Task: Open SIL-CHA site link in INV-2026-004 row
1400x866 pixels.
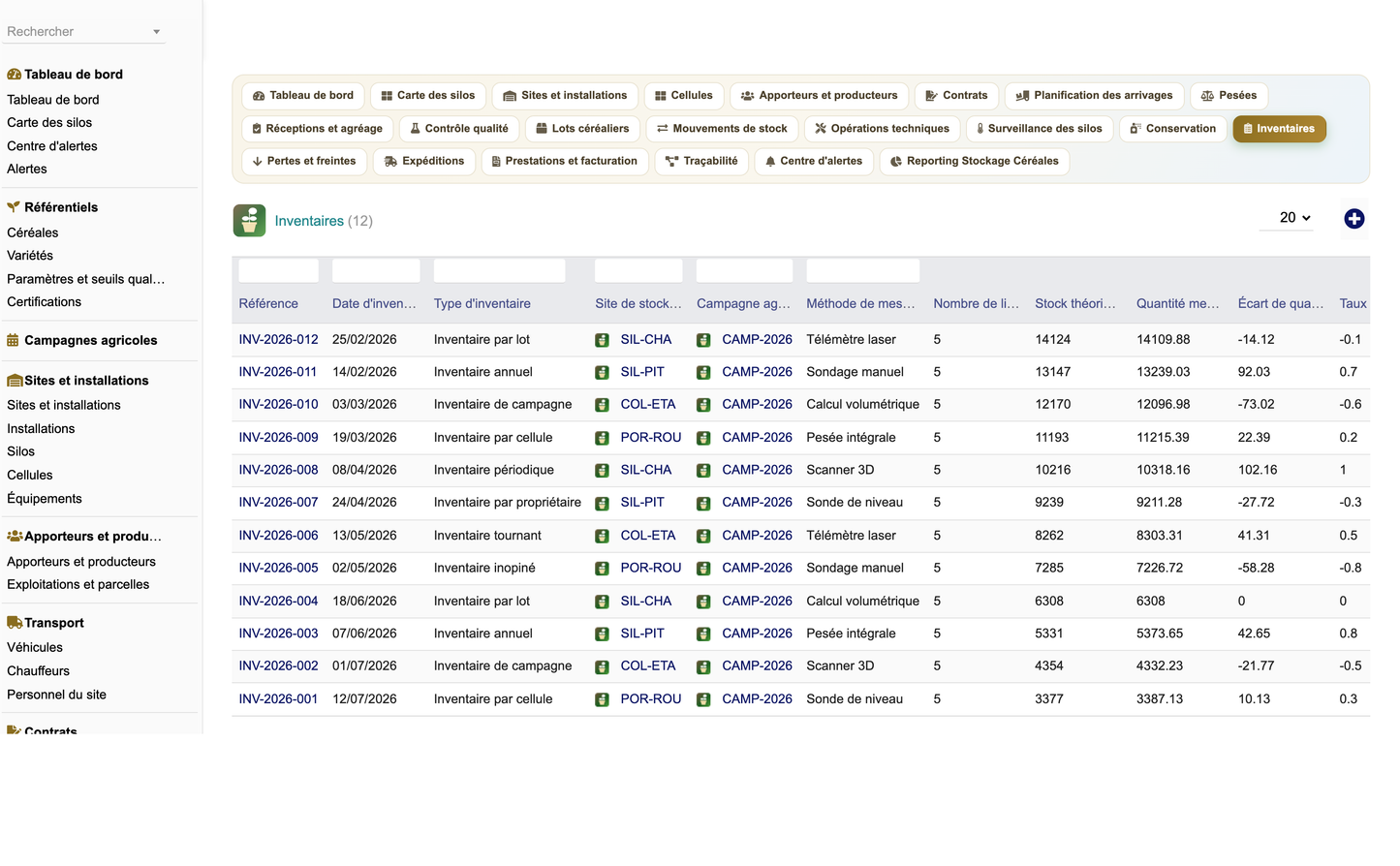Action: pyautogui.click(x=646, y=602)
